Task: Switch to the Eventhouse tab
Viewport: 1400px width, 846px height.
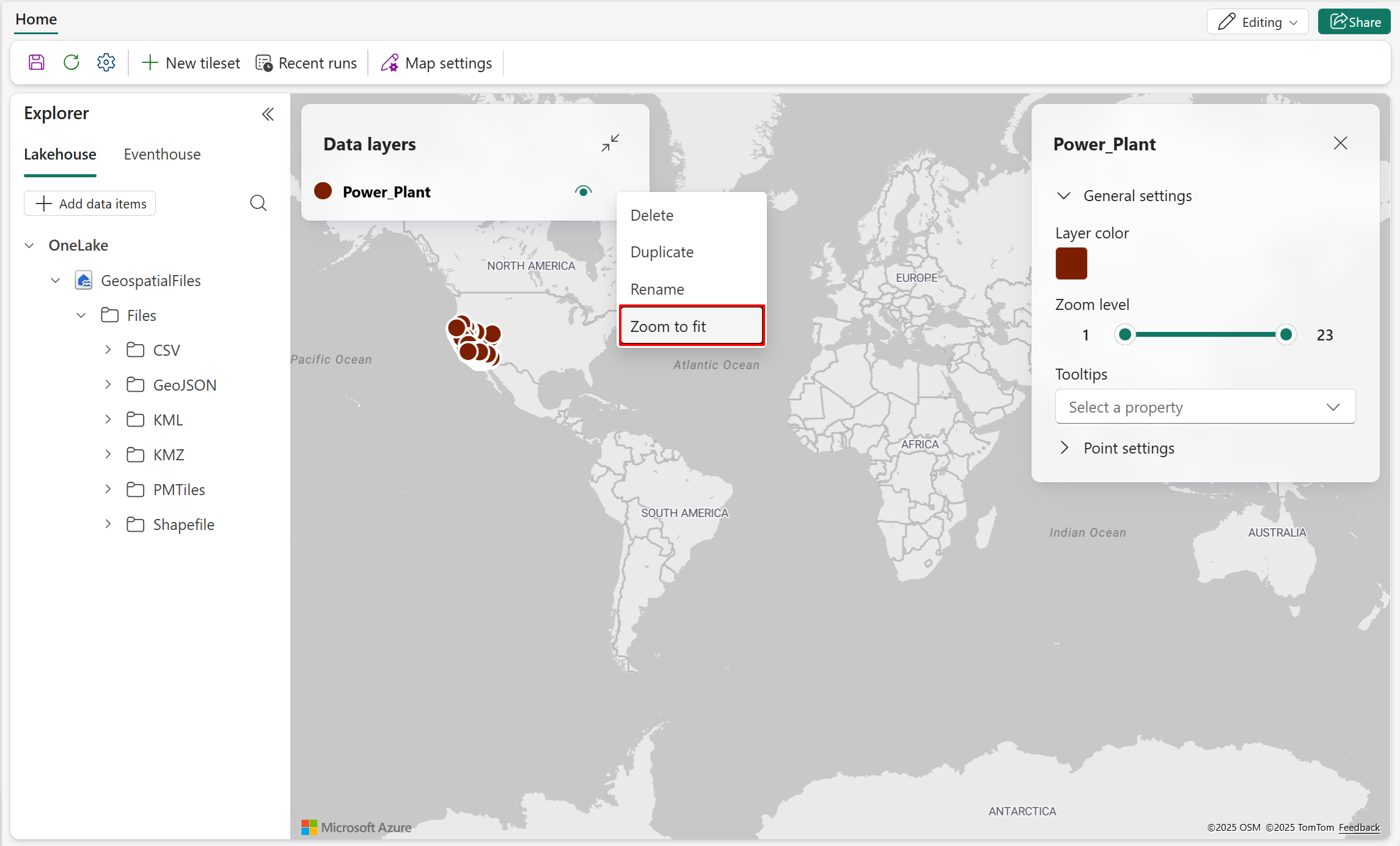Action: [x=162, y=154]
